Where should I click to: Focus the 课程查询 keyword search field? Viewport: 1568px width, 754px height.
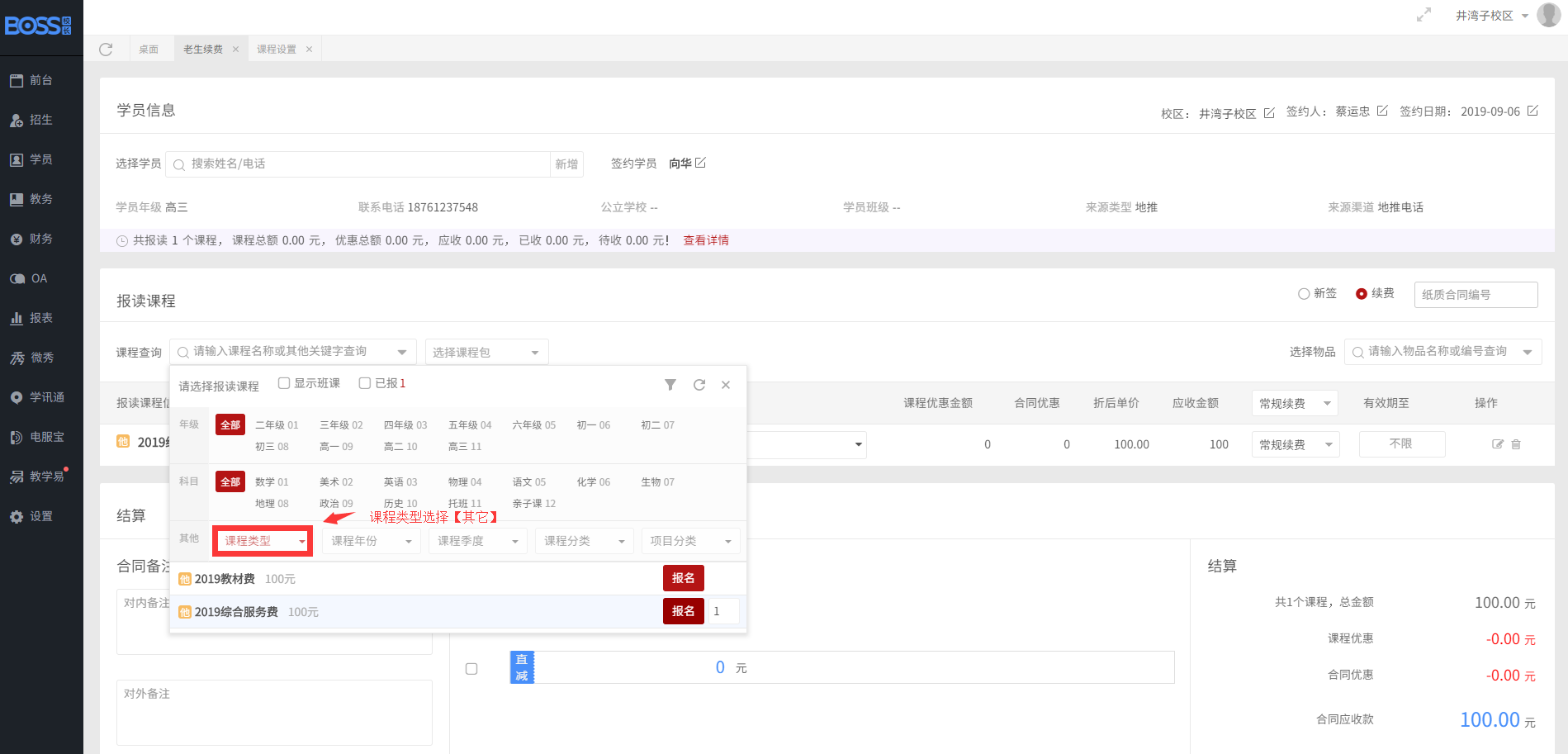[x=293, y=352]
